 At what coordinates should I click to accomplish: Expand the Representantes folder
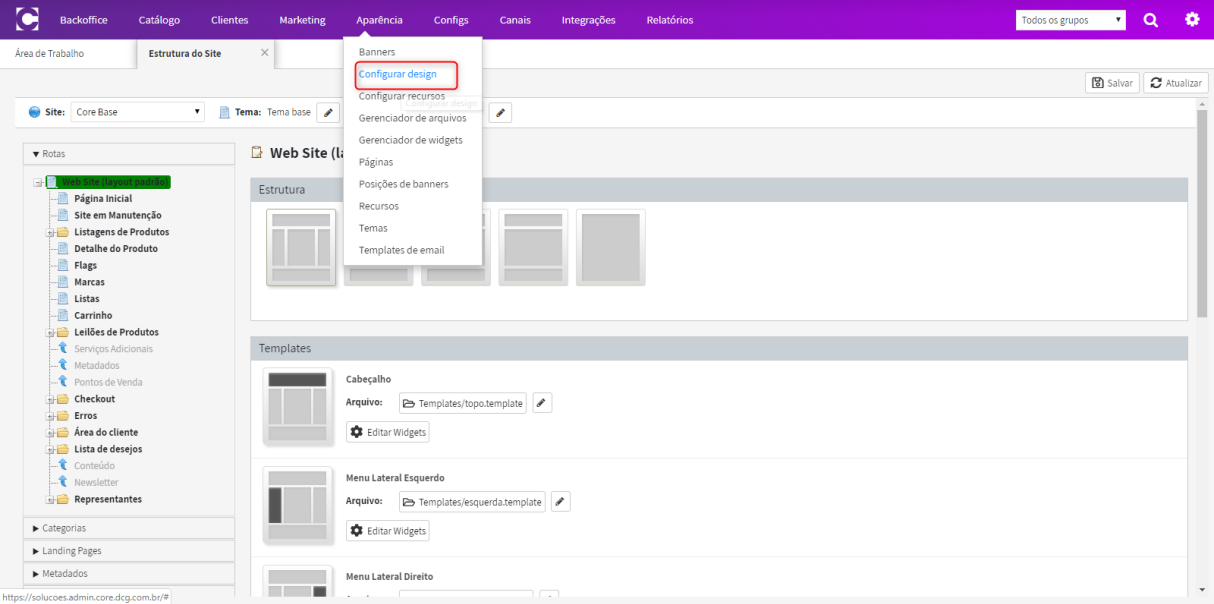click(49, 499)
